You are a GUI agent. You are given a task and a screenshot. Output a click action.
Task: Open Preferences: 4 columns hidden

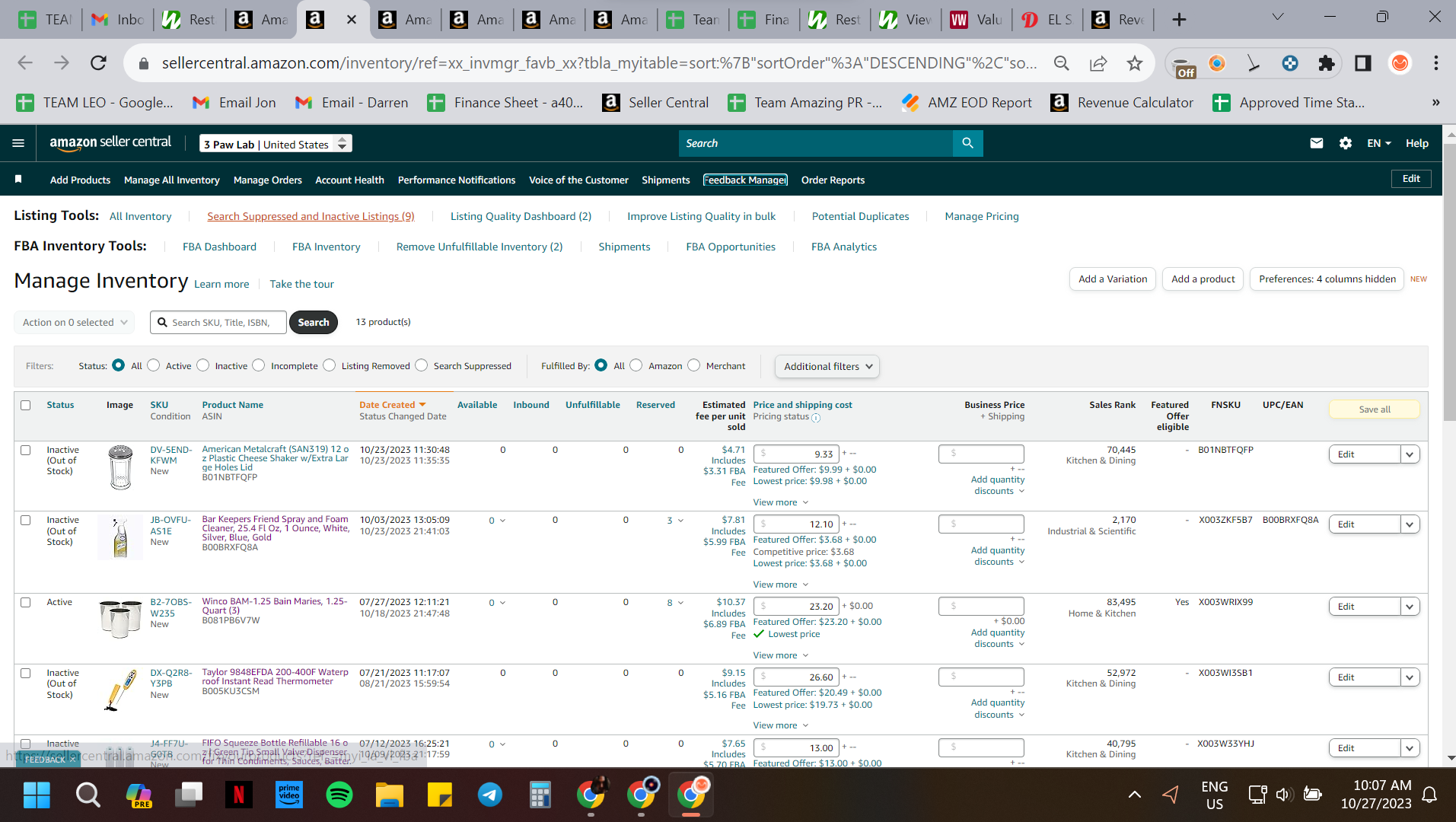[x=1327, y=279]
